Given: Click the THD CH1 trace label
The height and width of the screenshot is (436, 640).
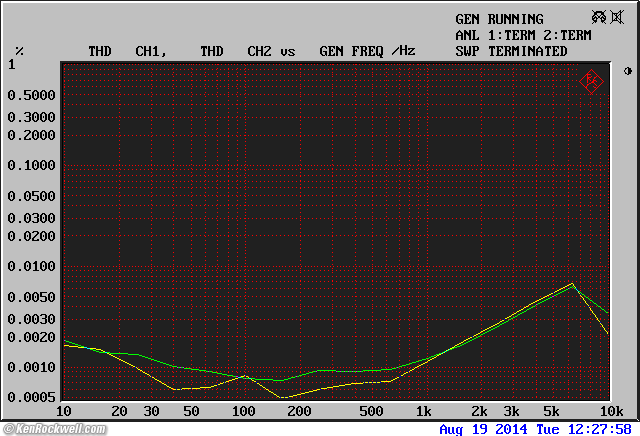Looking at the screenshot, I should pos(126,51).
